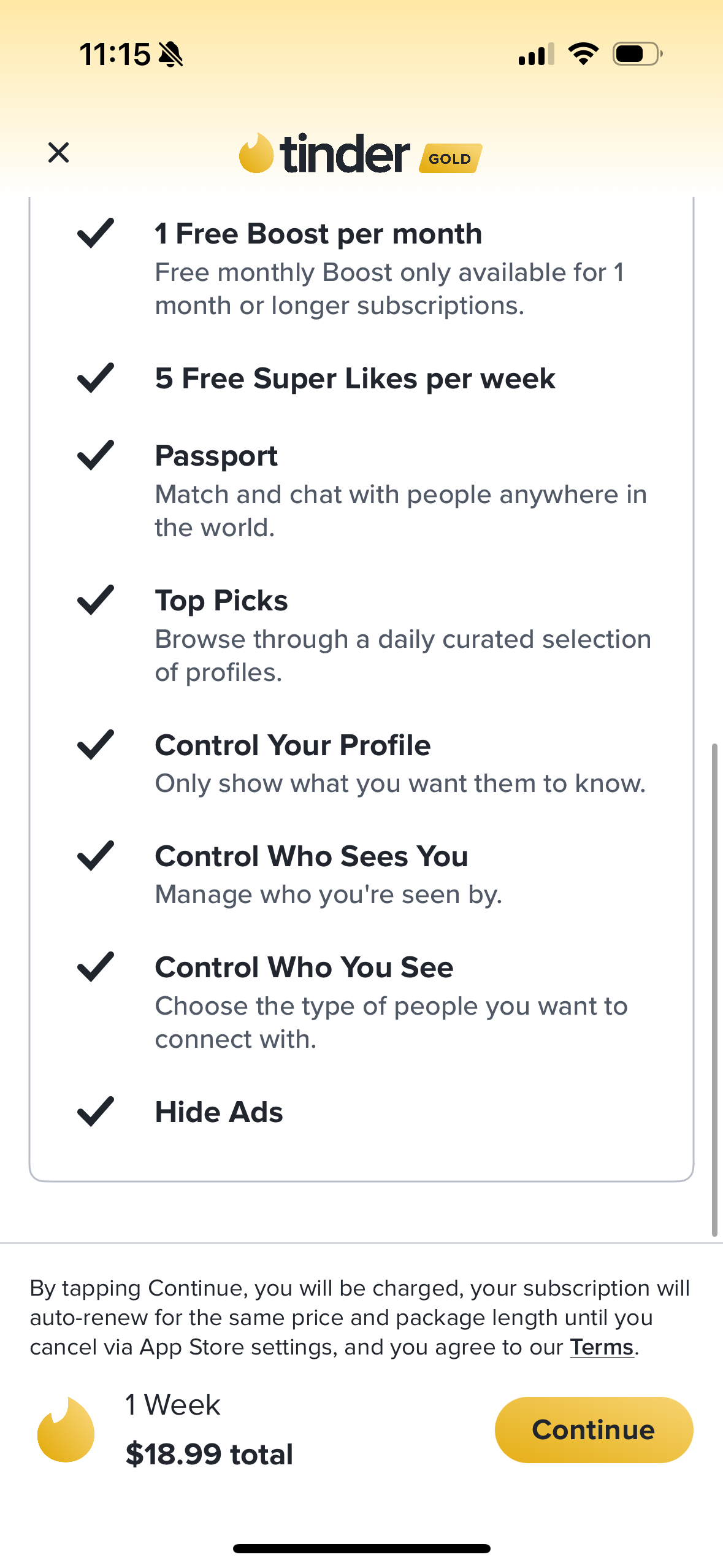Close the Tinder Gold offer screen
The image size is (723, 1568).
point(58,153)
